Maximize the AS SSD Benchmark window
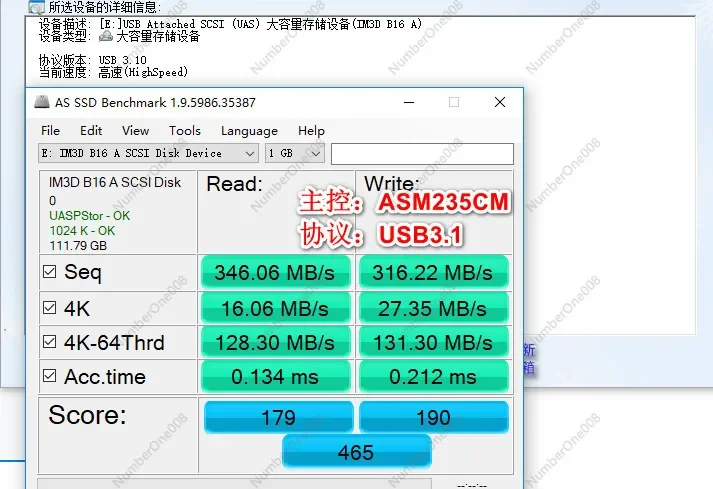713x489 pixels. click(453, 102)
